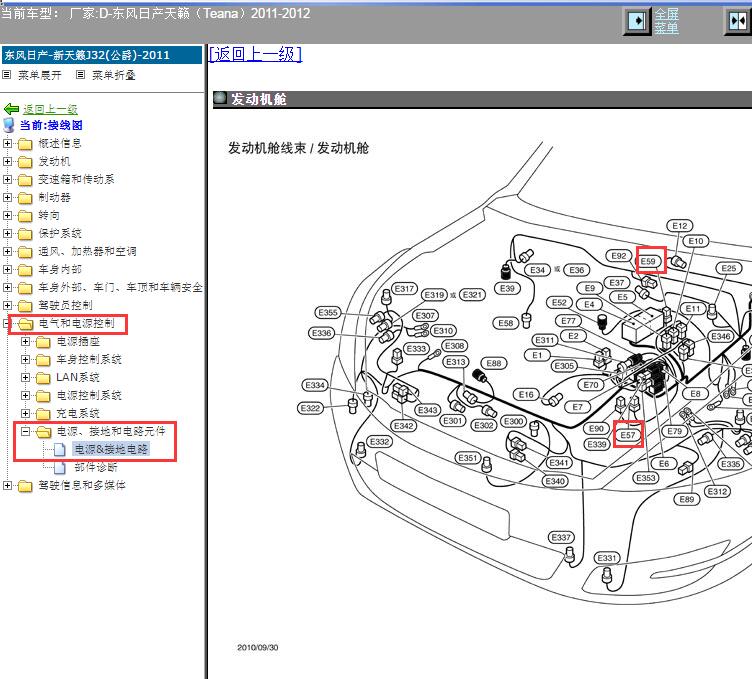Click the 制动器 folder icon
Image resolution: width=752 pixels, height=679 pixels.
(25, 198)
